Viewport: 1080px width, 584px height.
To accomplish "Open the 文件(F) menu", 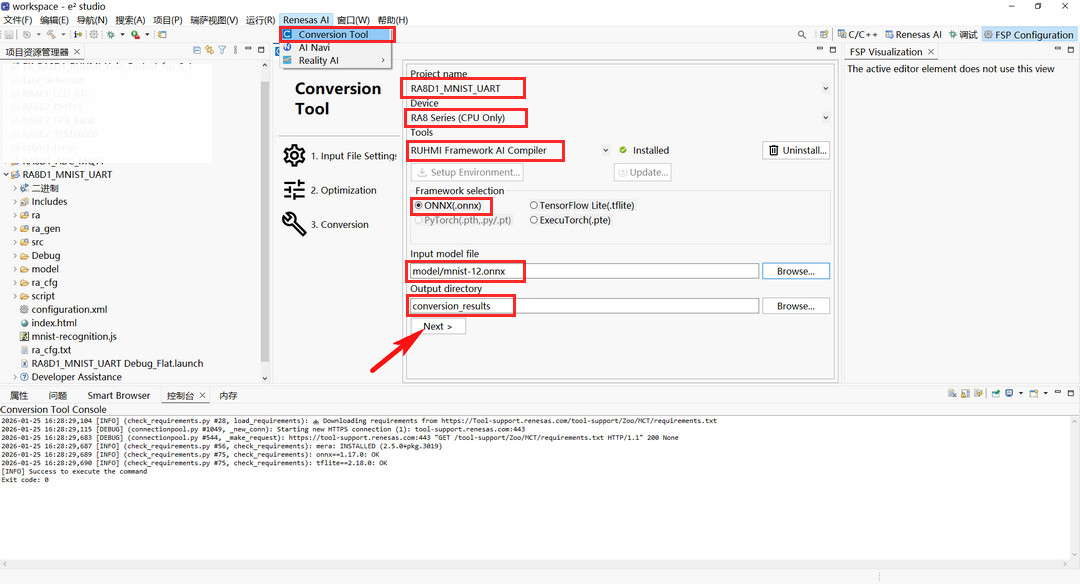I will coord(18,20).
